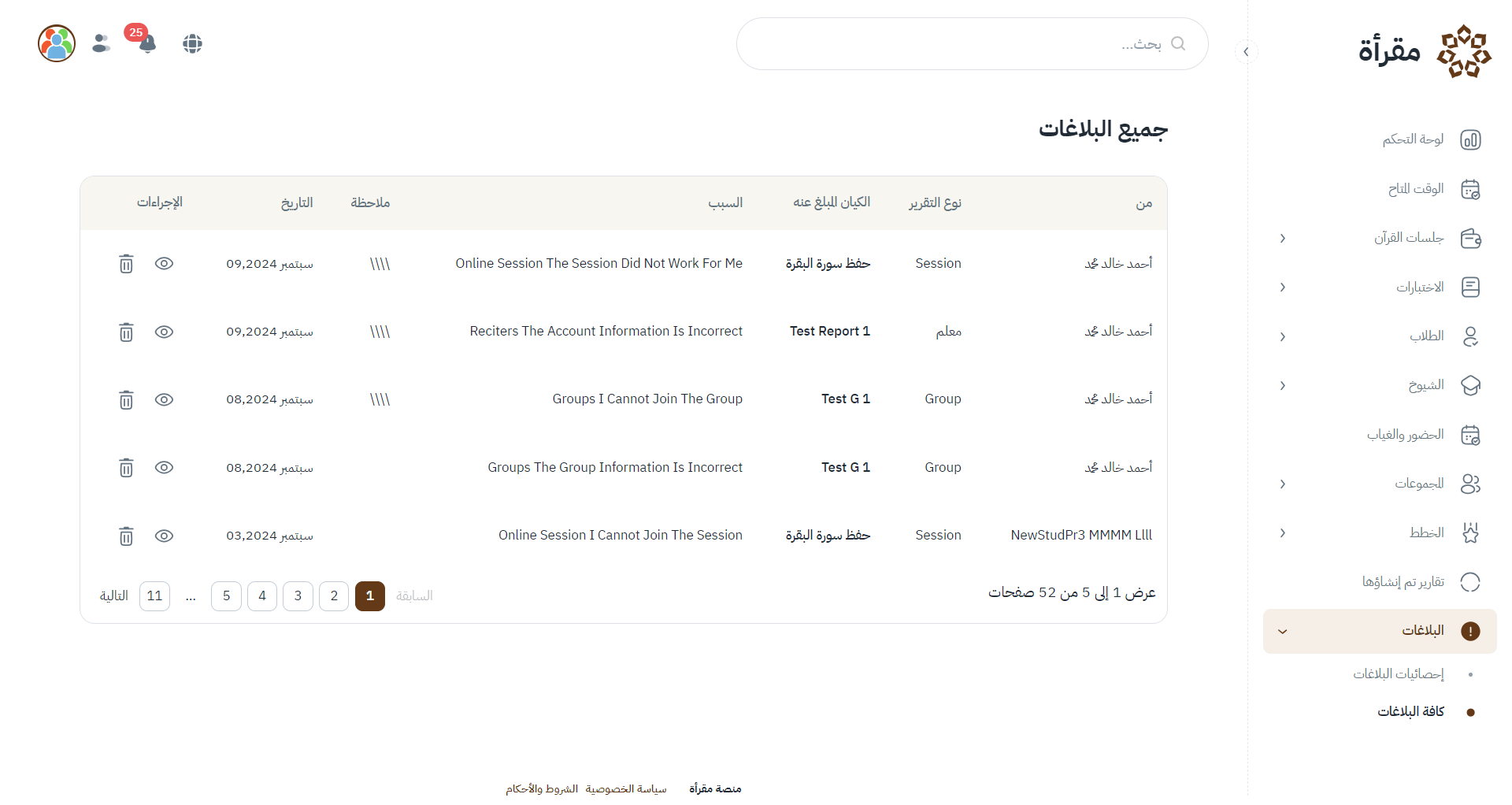Viewport: 1512px width, 805px height.
Task: View the Group Information Is Incorrect report
Action: click(x=164, y=468)
